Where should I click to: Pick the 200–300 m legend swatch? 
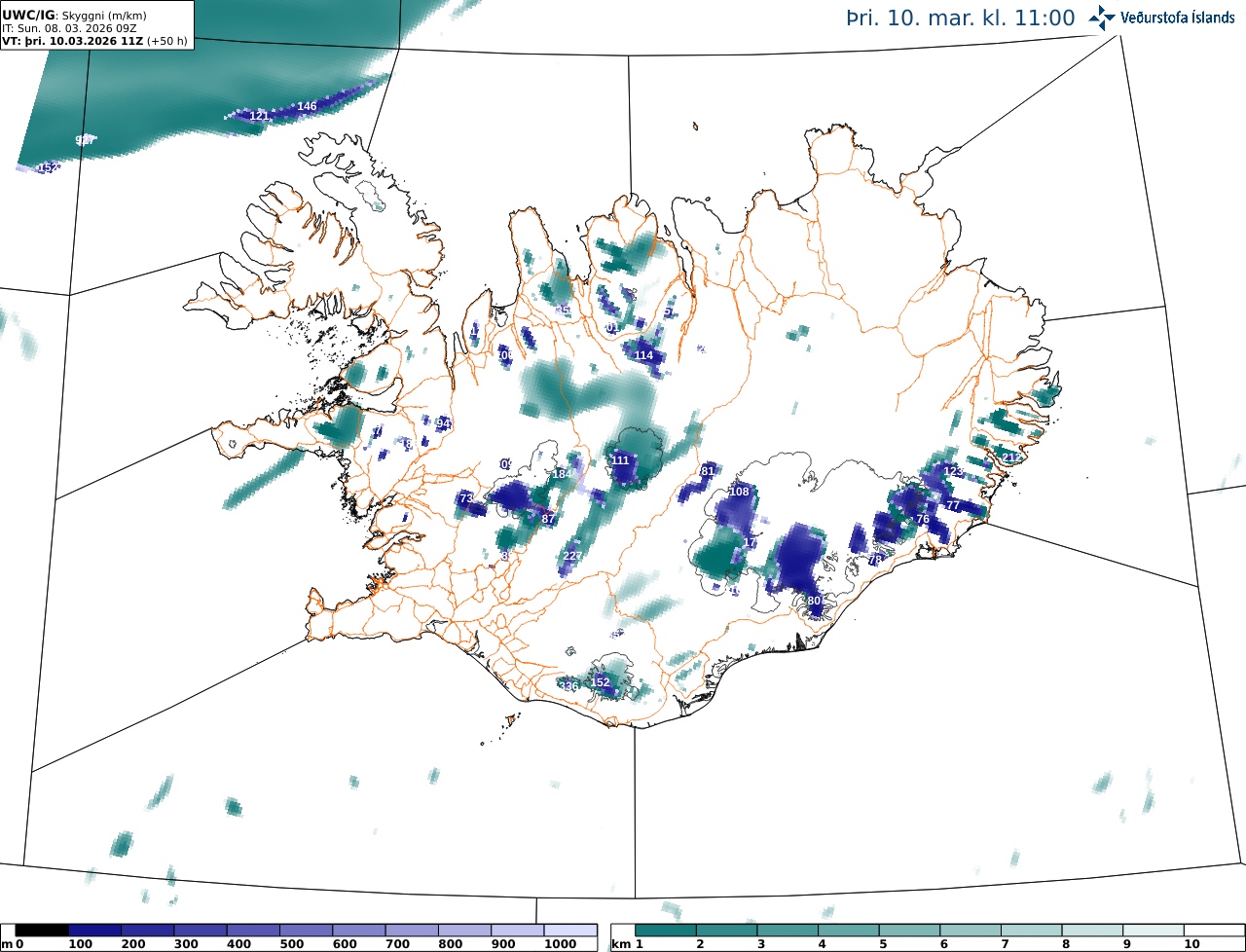pos(147,931)
